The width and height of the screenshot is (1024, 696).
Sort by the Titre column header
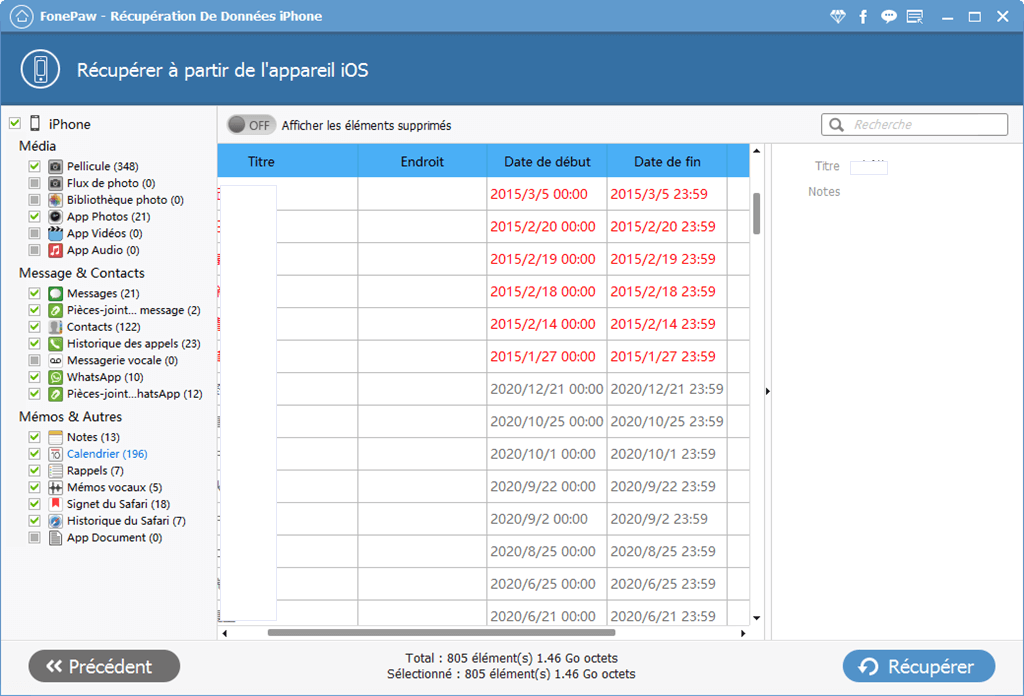pos(287,161)
